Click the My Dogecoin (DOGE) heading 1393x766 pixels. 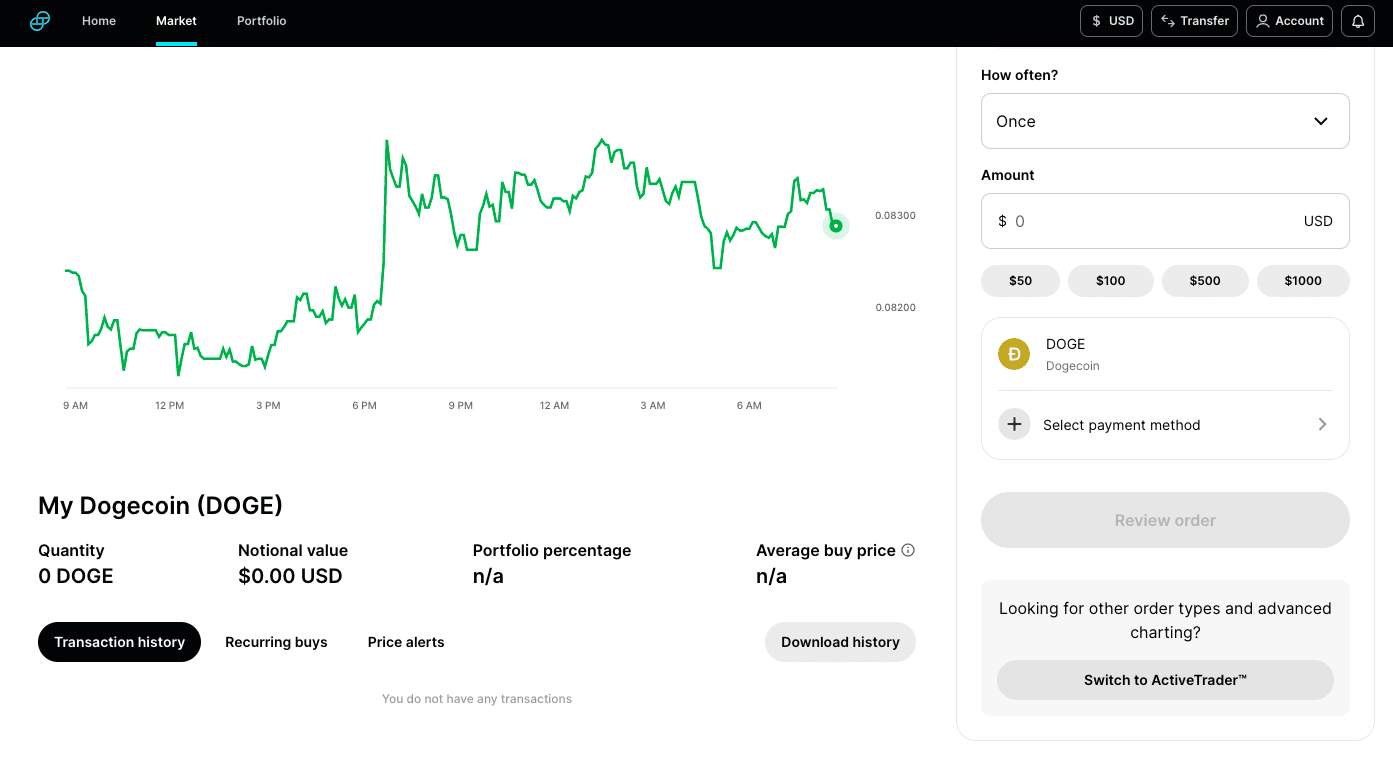(160, 506)
